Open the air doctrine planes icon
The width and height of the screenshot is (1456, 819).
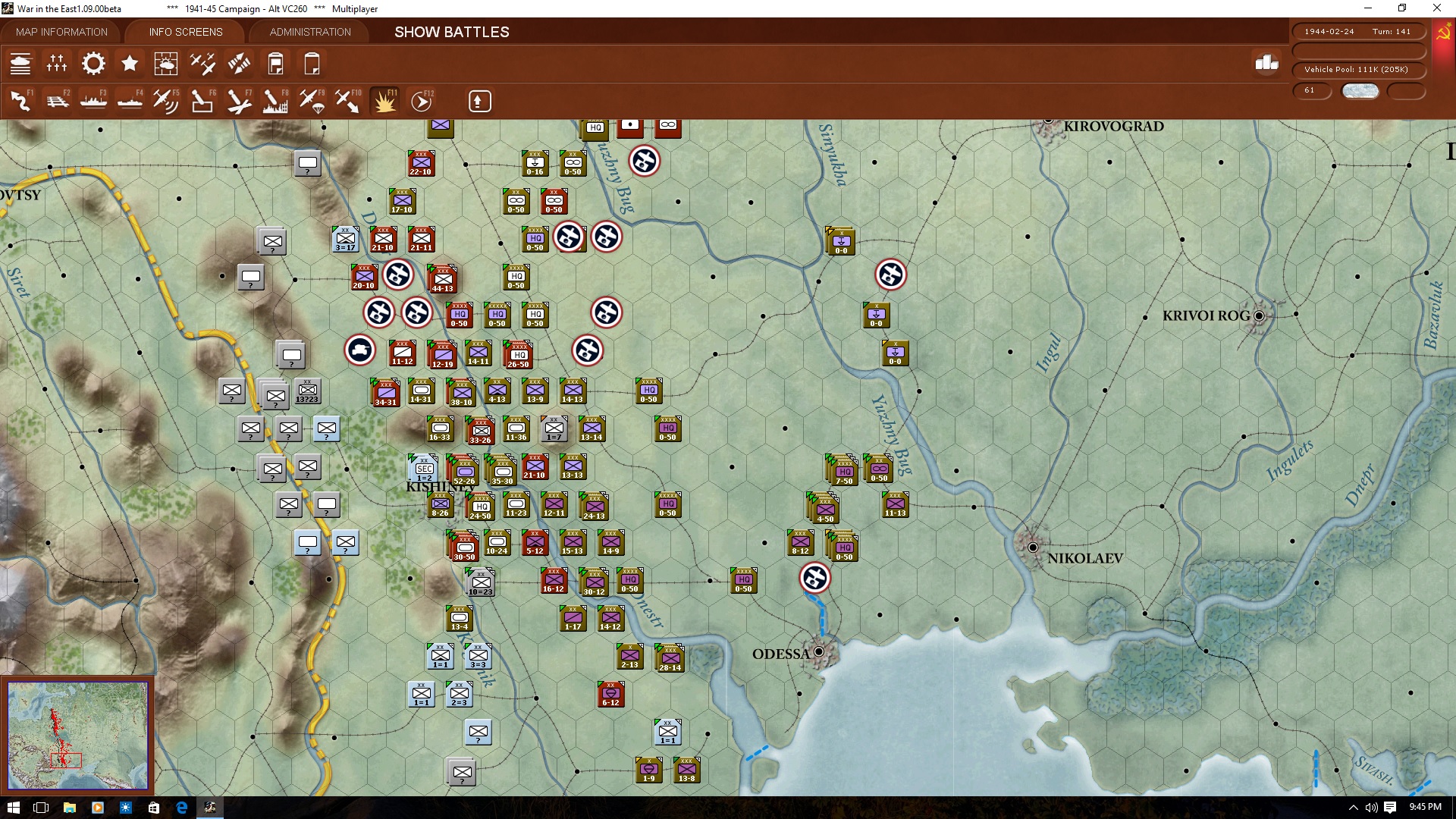[x=202, y=64]
